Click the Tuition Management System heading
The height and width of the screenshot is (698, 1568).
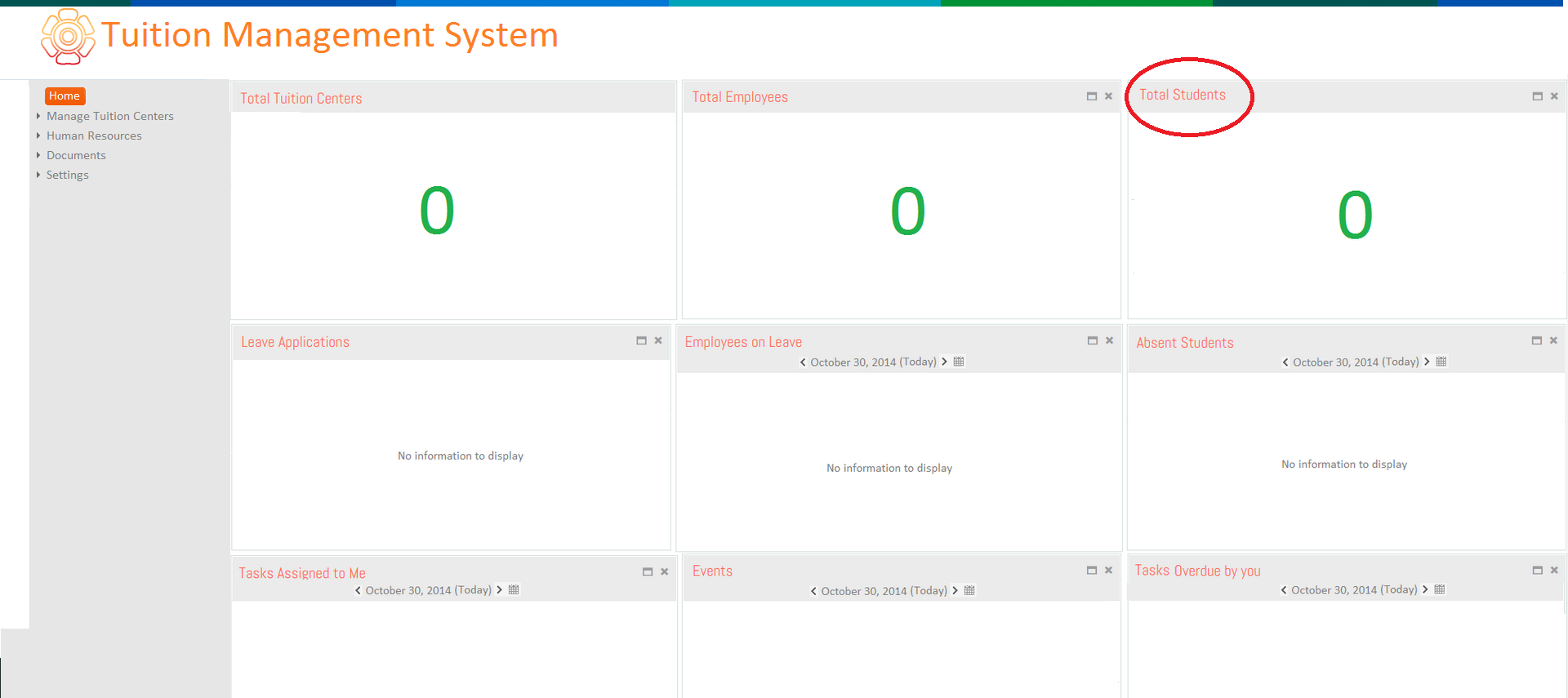coord(330,35)
